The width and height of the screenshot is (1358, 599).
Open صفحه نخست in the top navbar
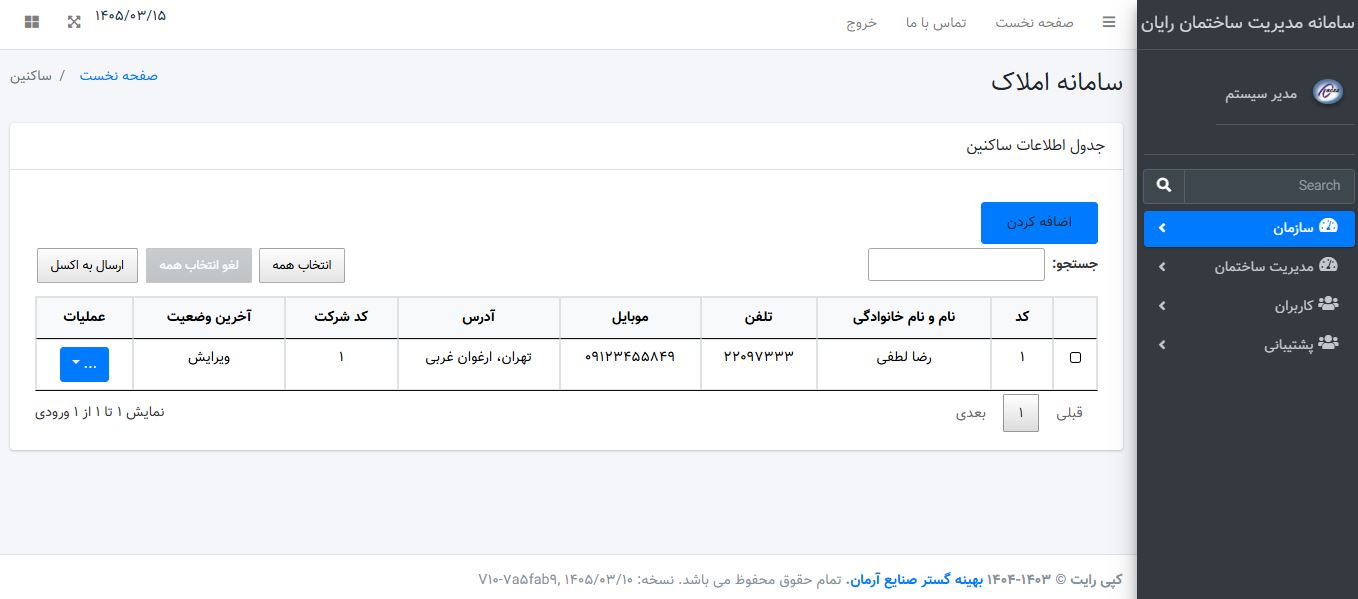point(1034,22)
